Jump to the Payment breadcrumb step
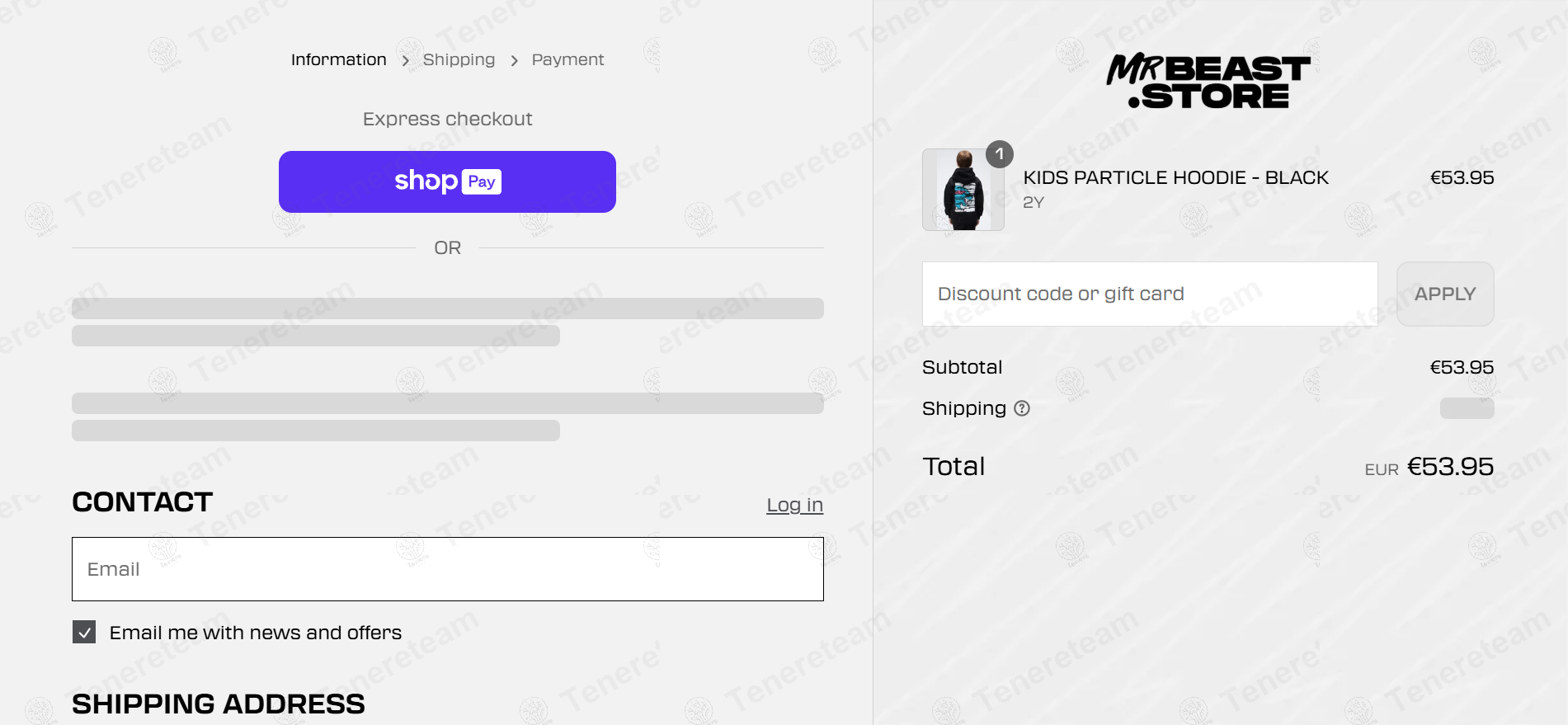Screen dimensions: 1568x725 pyautogui.click(x=567, y=60)
